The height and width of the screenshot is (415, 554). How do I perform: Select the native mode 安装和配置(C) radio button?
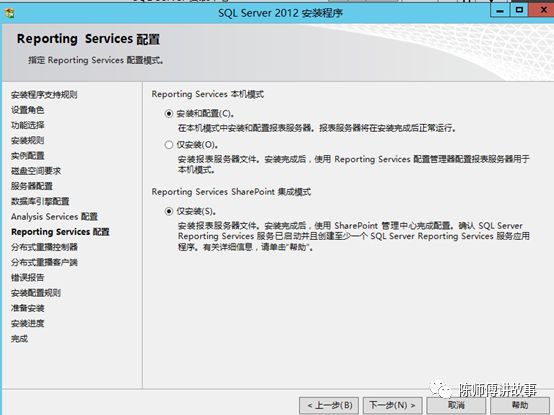pyautogui.click(x=169, y=114)
